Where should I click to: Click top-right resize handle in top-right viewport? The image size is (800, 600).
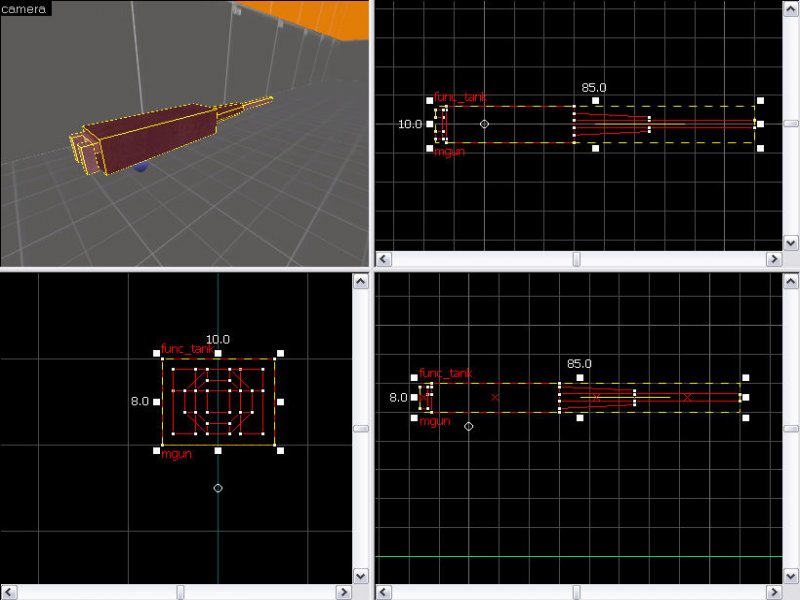point(760,100)
